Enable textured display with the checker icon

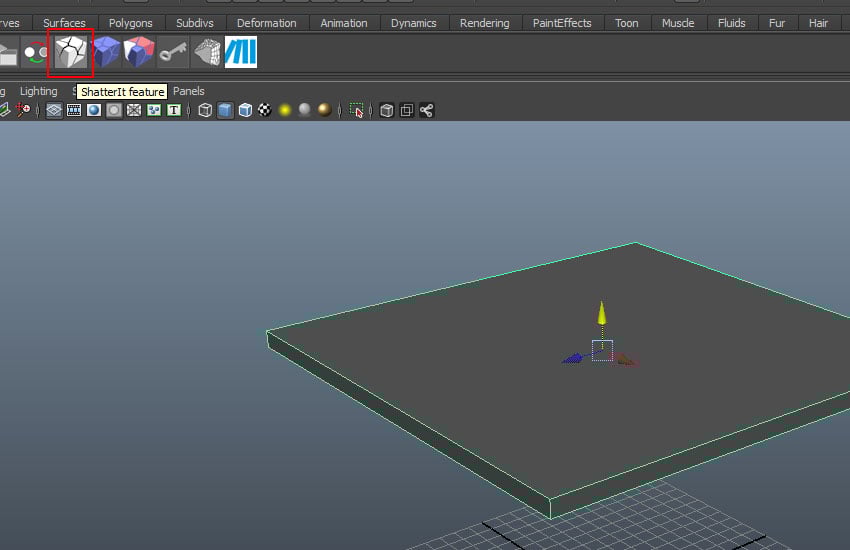coord(265,110)
